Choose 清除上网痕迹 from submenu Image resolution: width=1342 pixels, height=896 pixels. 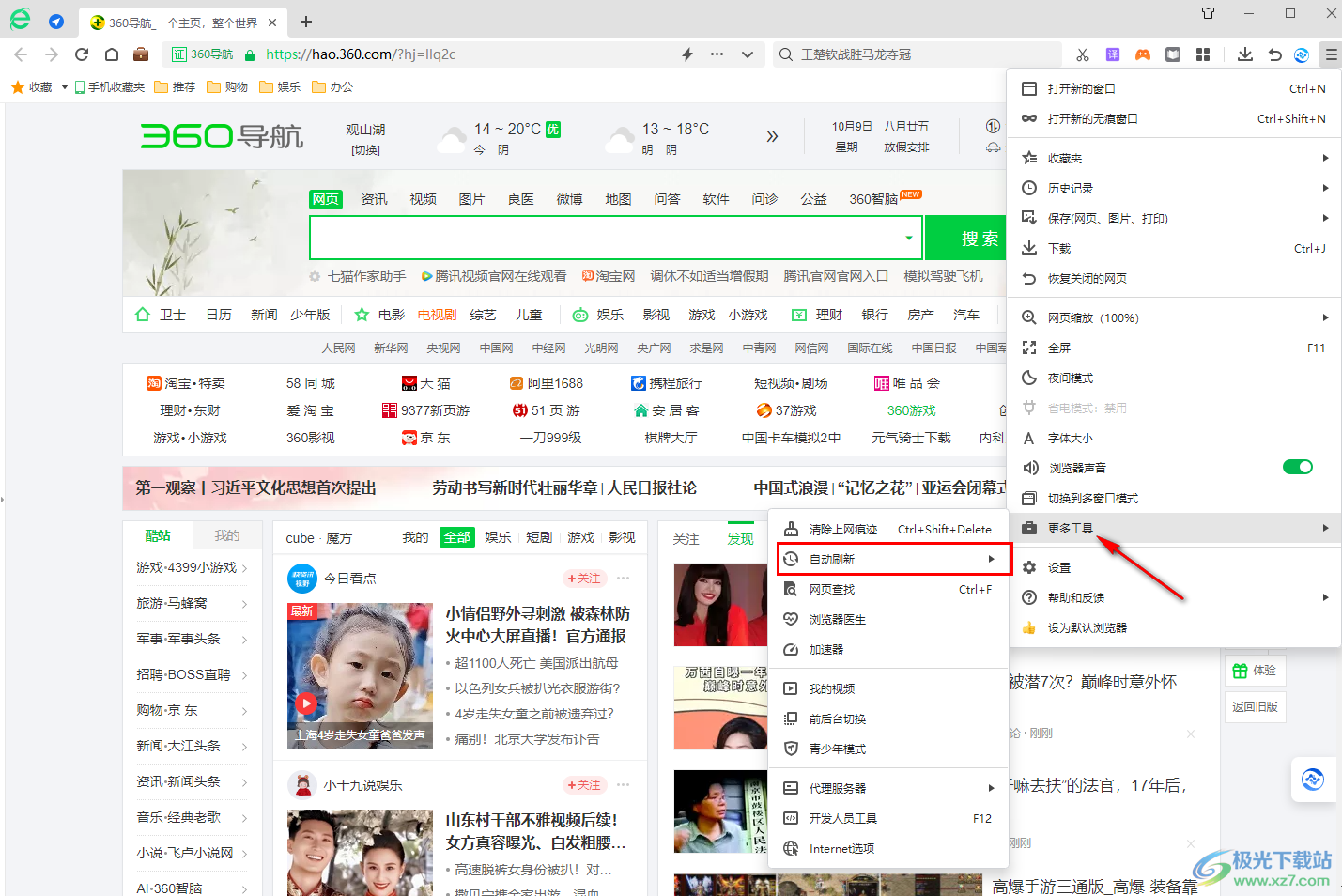(888, 529)
